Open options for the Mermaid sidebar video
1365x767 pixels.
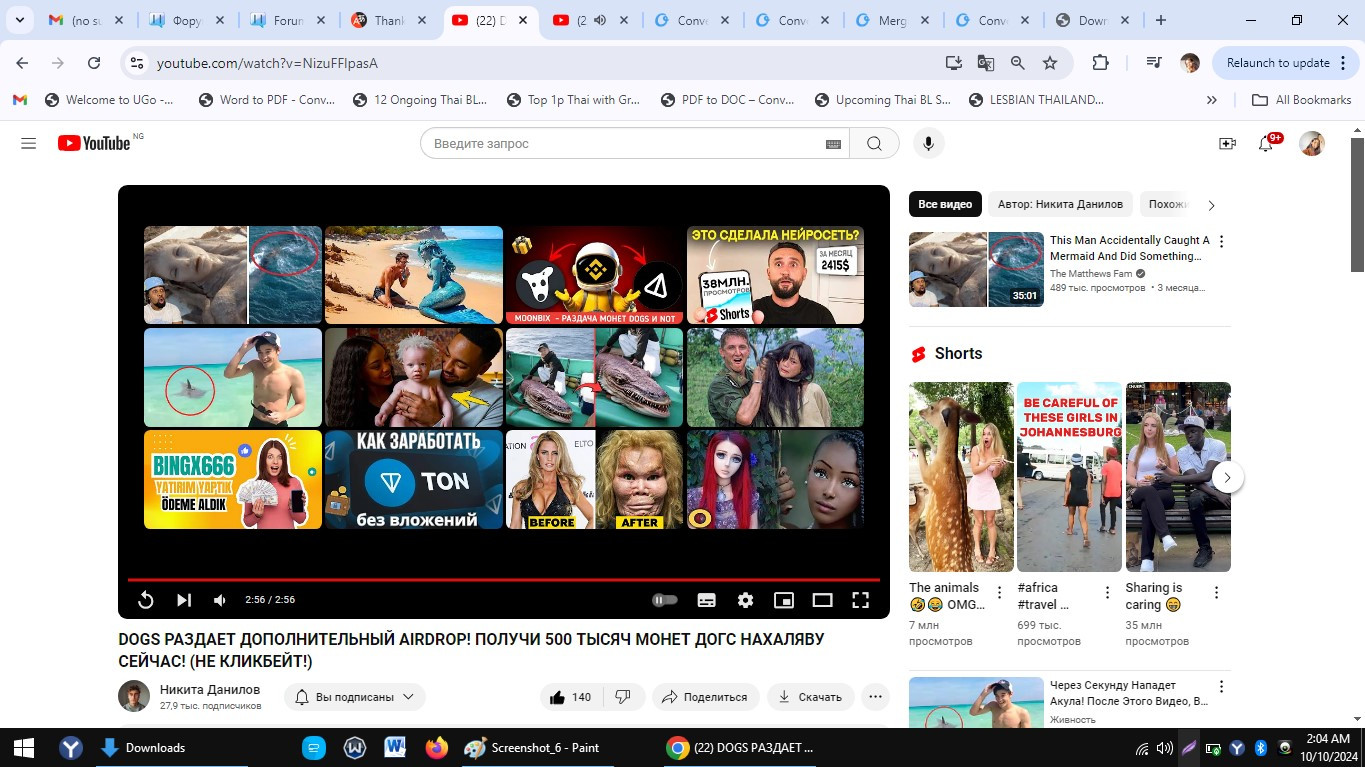click(1220, 241)
